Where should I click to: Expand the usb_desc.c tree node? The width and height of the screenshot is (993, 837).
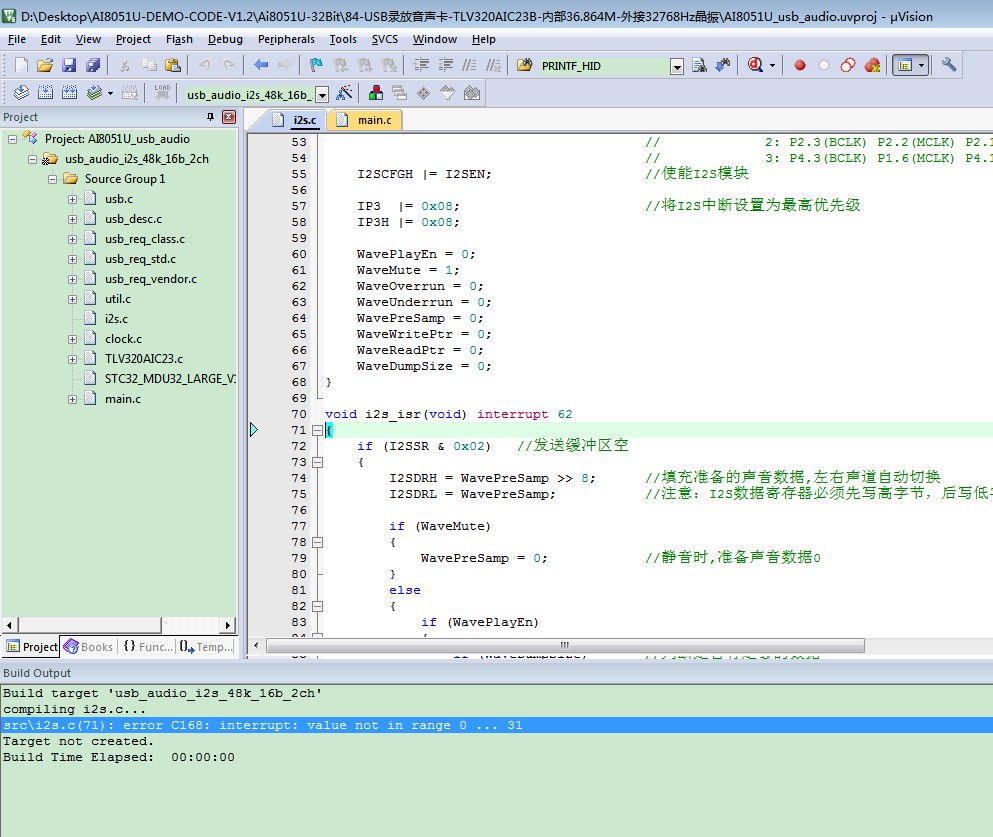[73, 219]
